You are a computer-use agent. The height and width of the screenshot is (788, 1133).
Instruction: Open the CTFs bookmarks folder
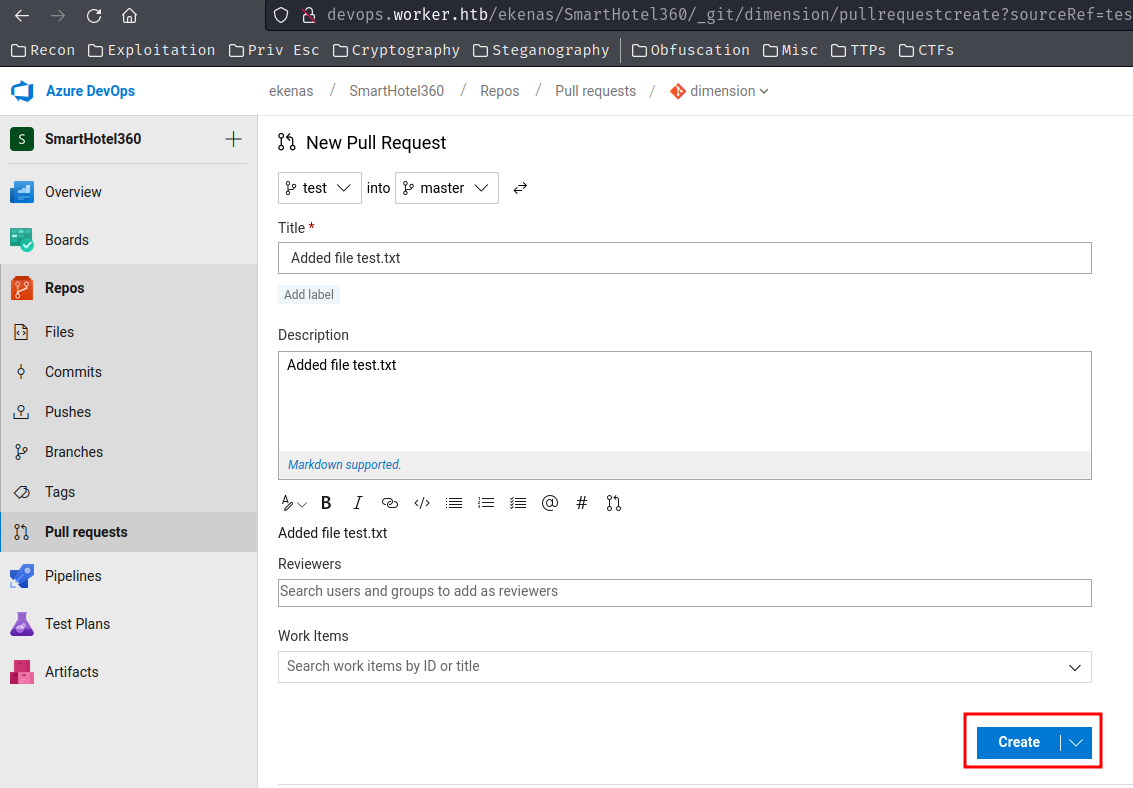tap(926, 50)
